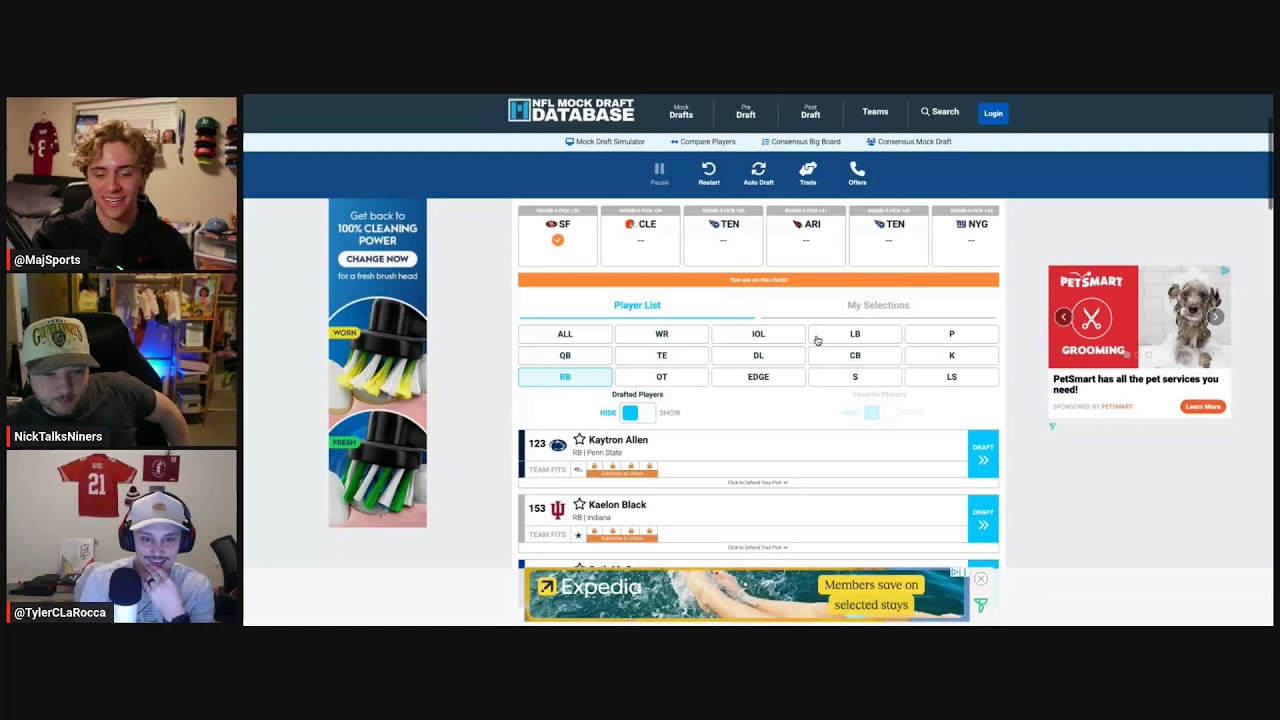Open the Mock Drafts menu

(x=681, y=112)
